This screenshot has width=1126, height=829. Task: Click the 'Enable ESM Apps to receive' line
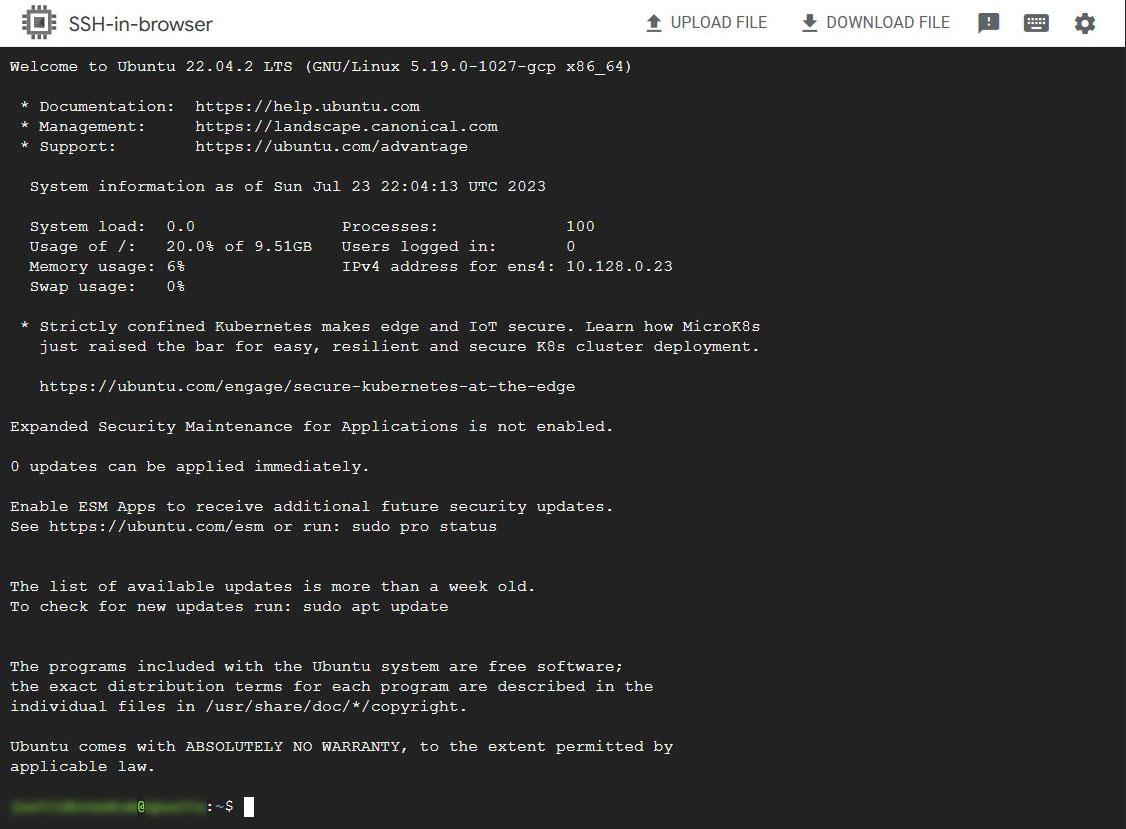click(312, 507)
